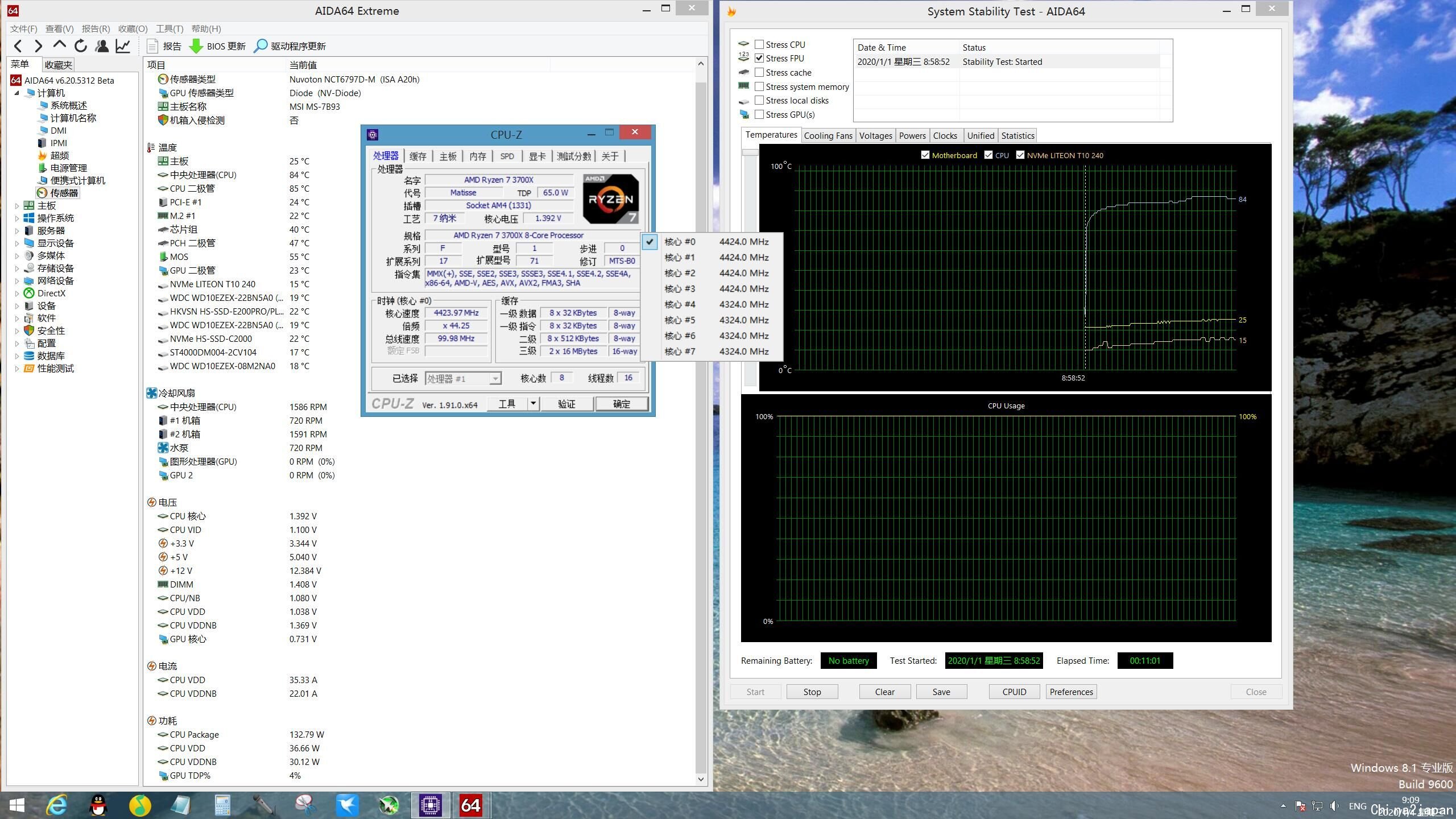This screenshot has width=1456, height=819.
Task: Open QQ penguin icon in taskbar
Action: [x=98, y=805]
